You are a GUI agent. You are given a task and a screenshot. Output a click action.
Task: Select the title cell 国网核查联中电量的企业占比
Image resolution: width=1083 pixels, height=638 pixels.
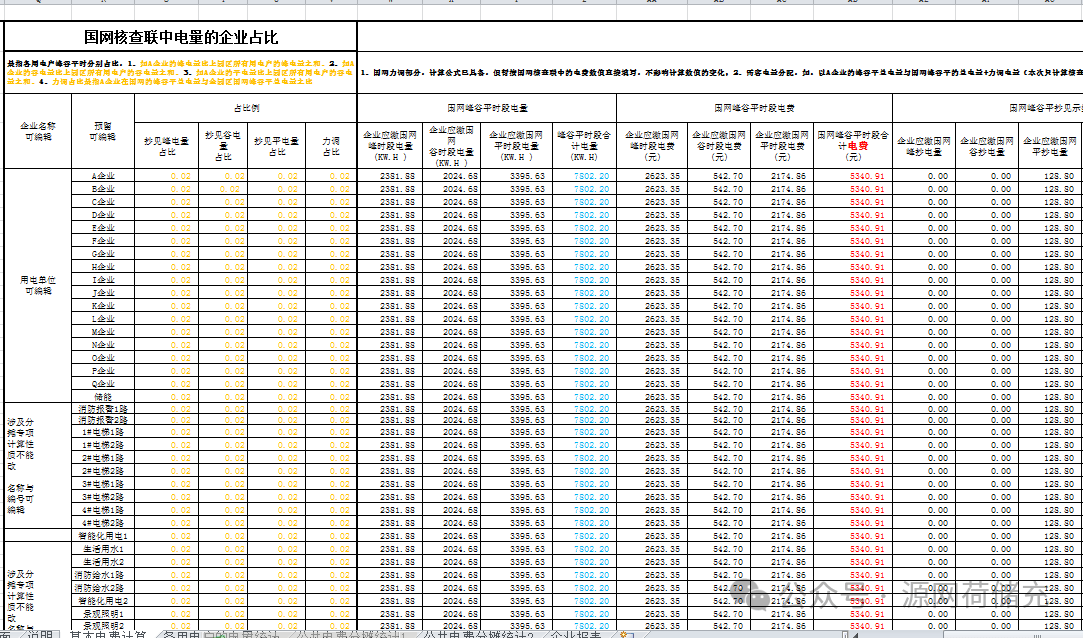[181, 37]
